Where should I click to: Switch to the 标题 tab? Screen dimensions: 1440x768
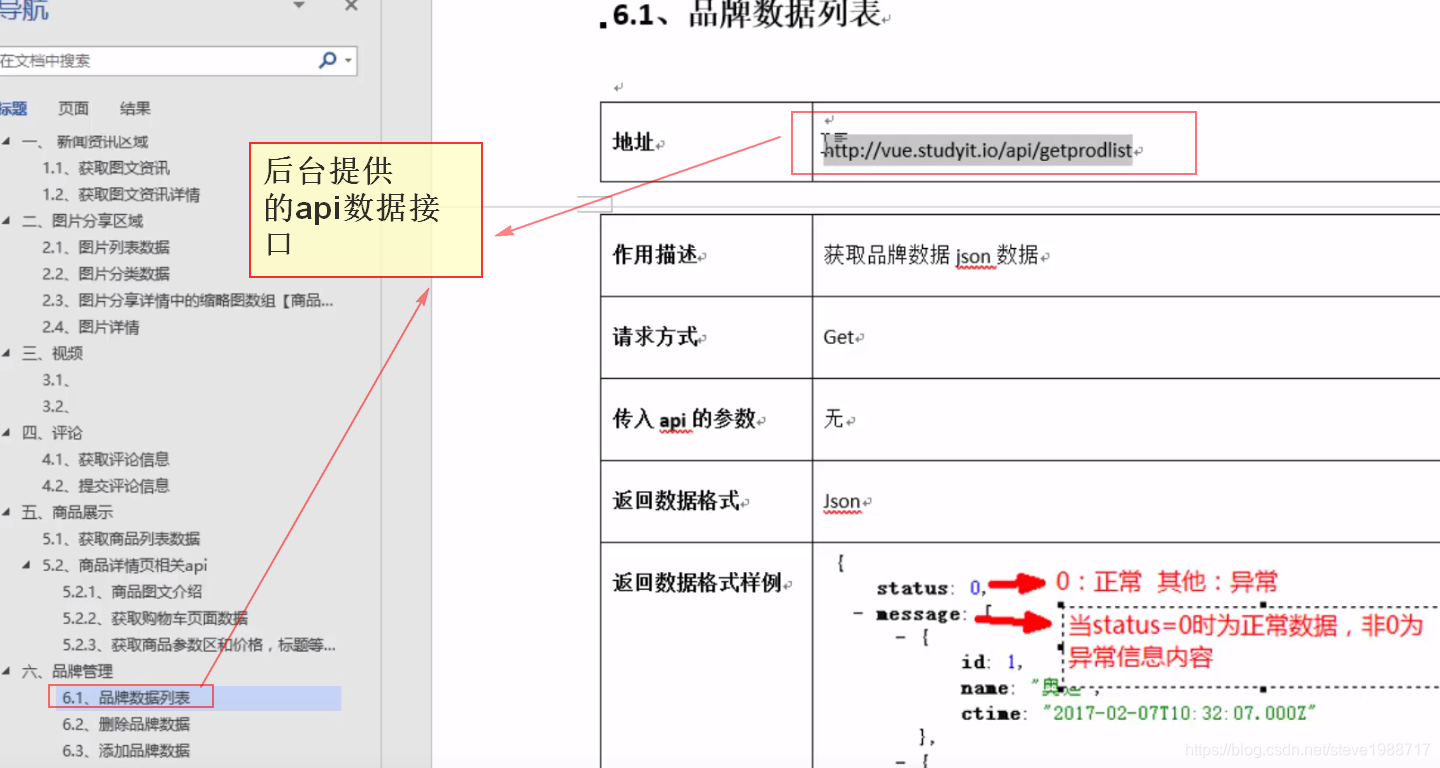[x=13, y=108]
